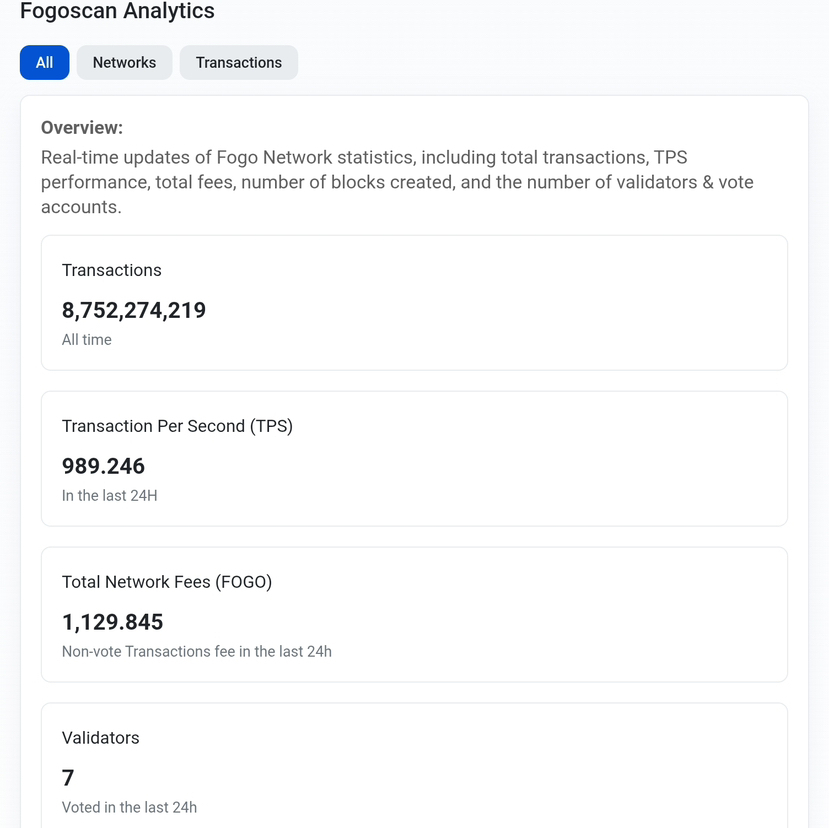Screen dimensions: 829x828
Task: Click the Validators card title
Action: pos(100,738)
